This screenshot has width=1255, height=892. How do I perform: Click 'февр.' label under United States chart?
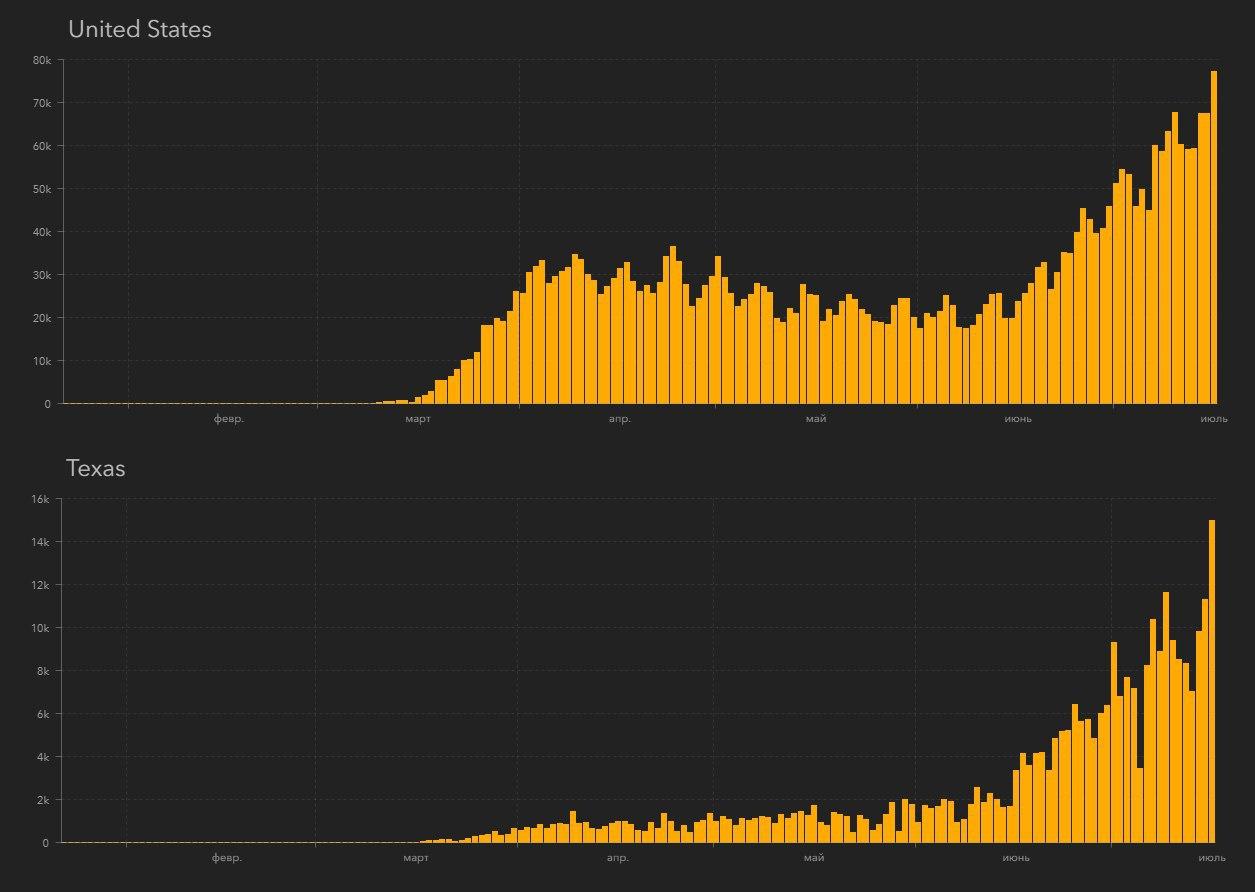[228, 419]
